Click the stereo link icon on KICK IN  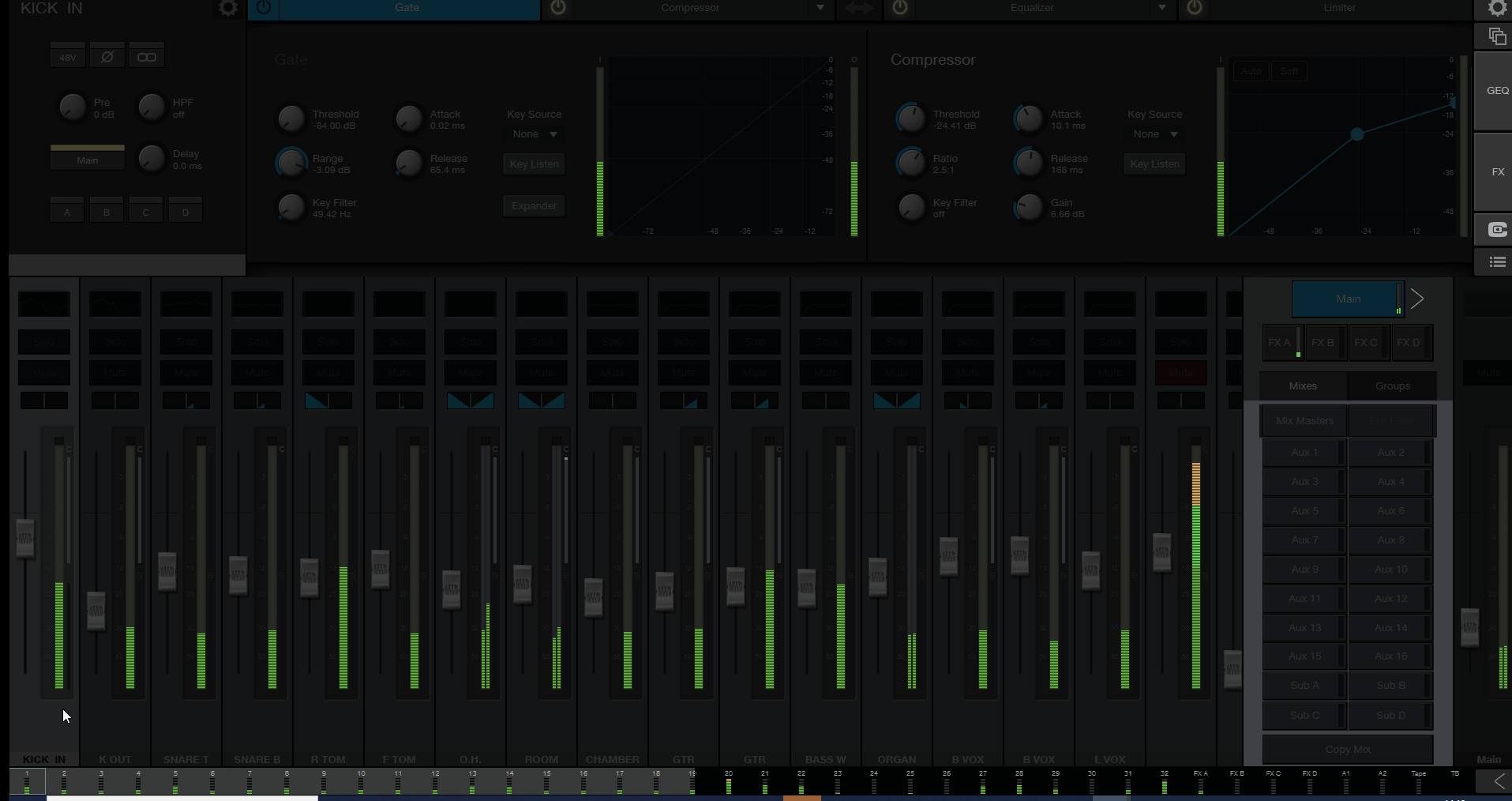tap(146, 55)
